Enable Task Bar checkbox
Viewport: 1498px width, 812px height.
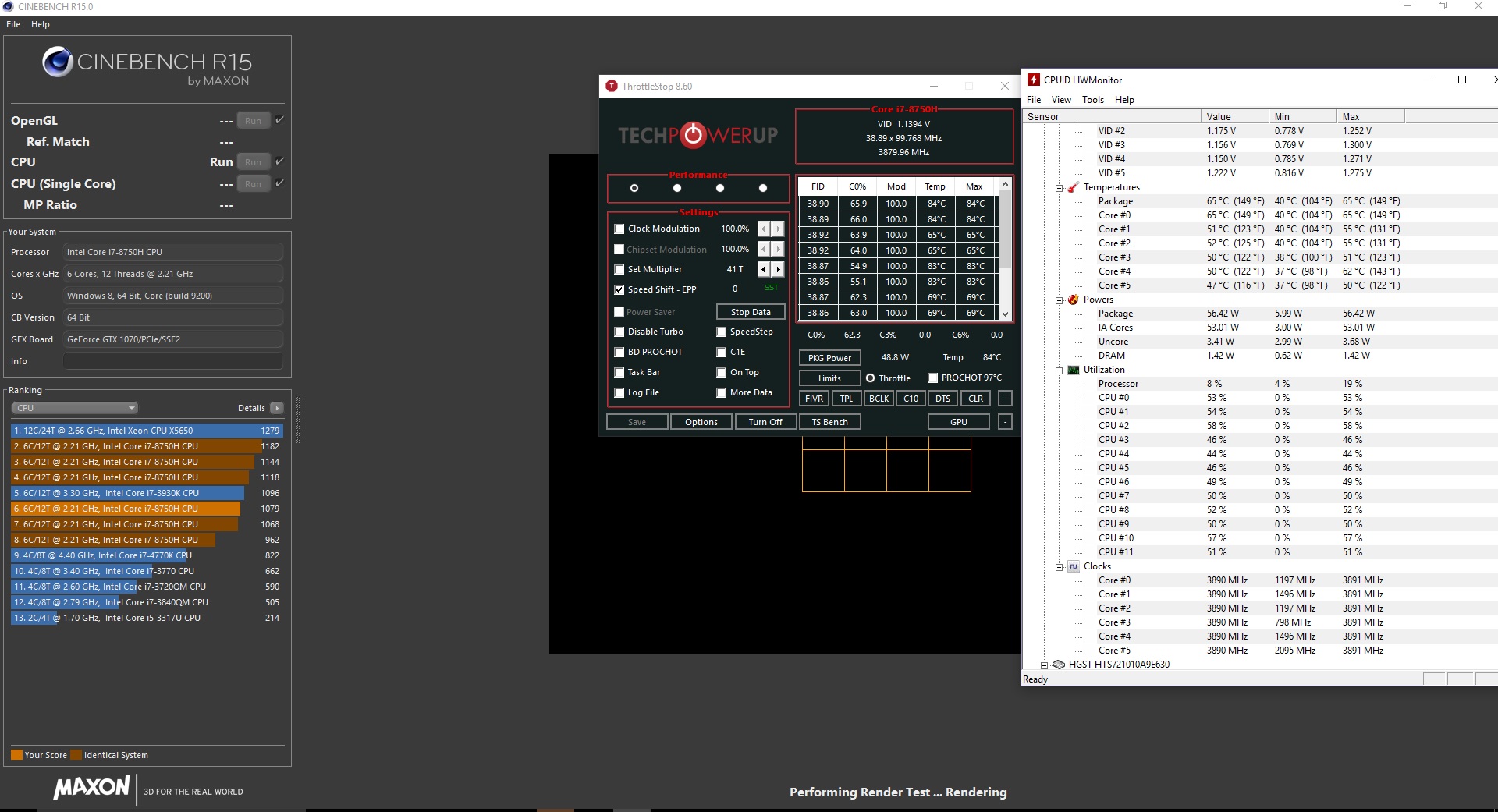click(619, 373)
